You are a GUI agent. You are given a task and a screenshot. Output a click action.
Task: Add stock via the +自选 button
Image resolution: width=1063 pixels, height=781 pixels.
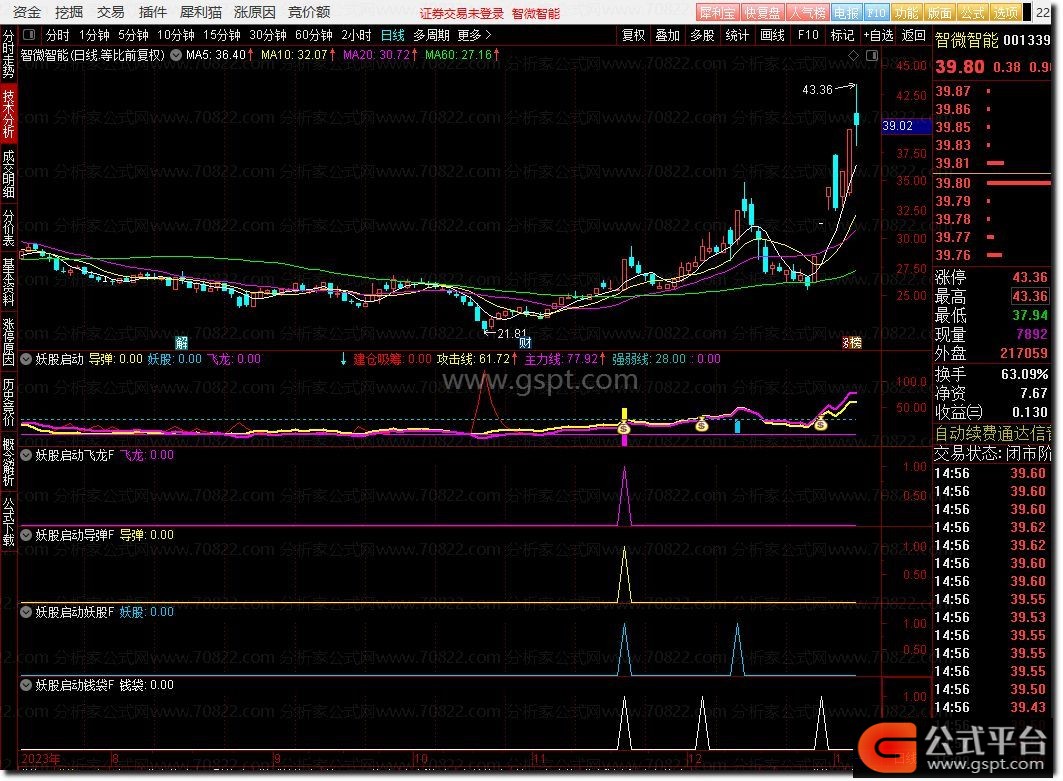coord(879,35)
